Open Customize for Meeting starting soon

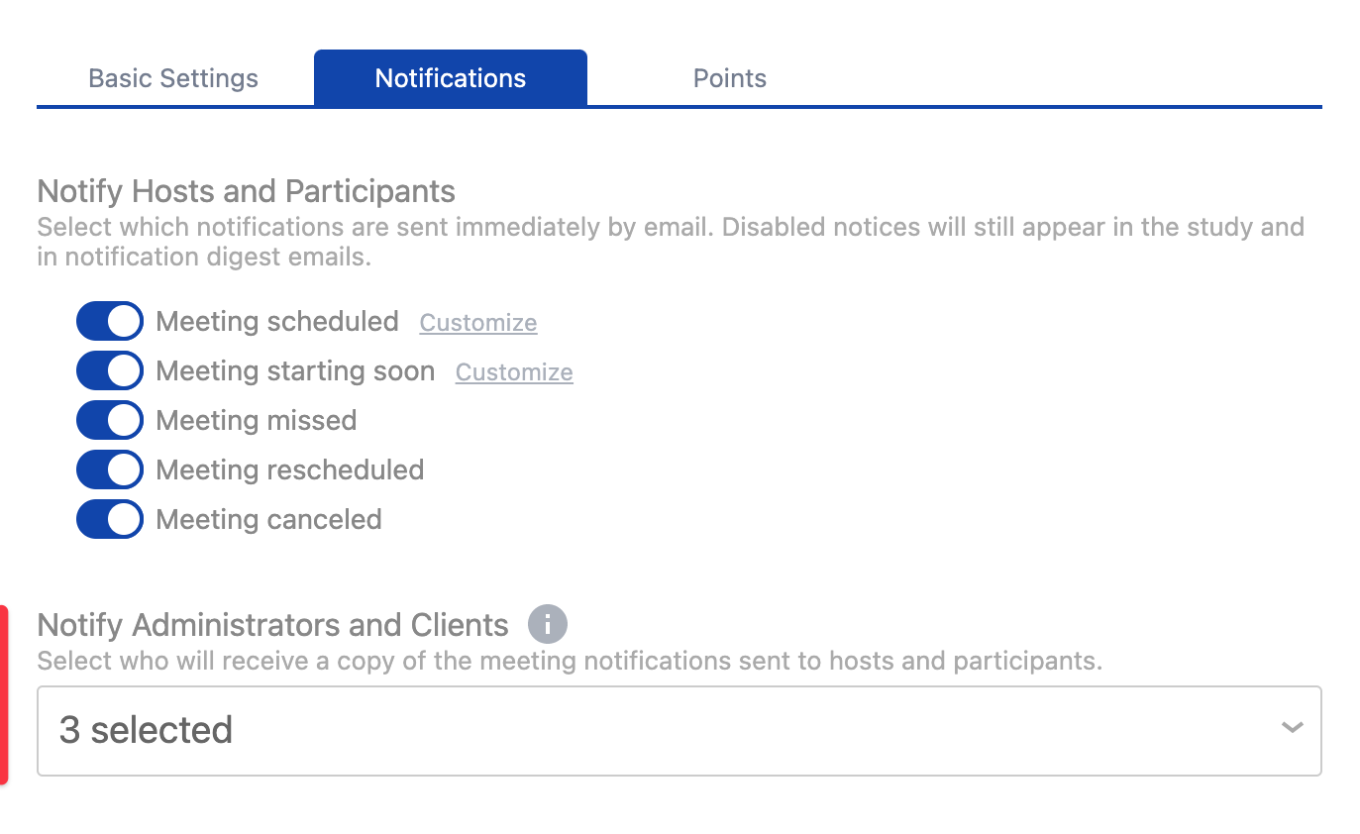click(x=514, y=372)
